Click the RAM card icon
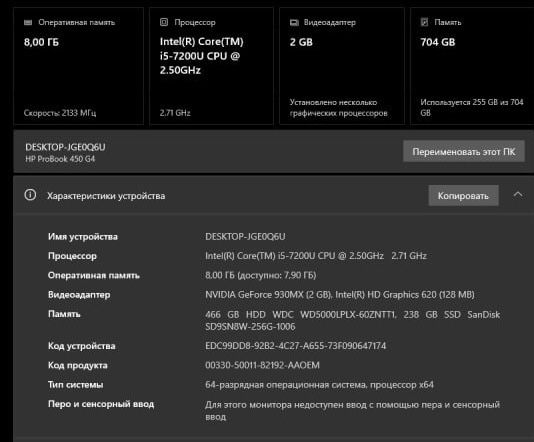Image resolution: width=534 pixels, height=442 pixels. pos(28,22)
